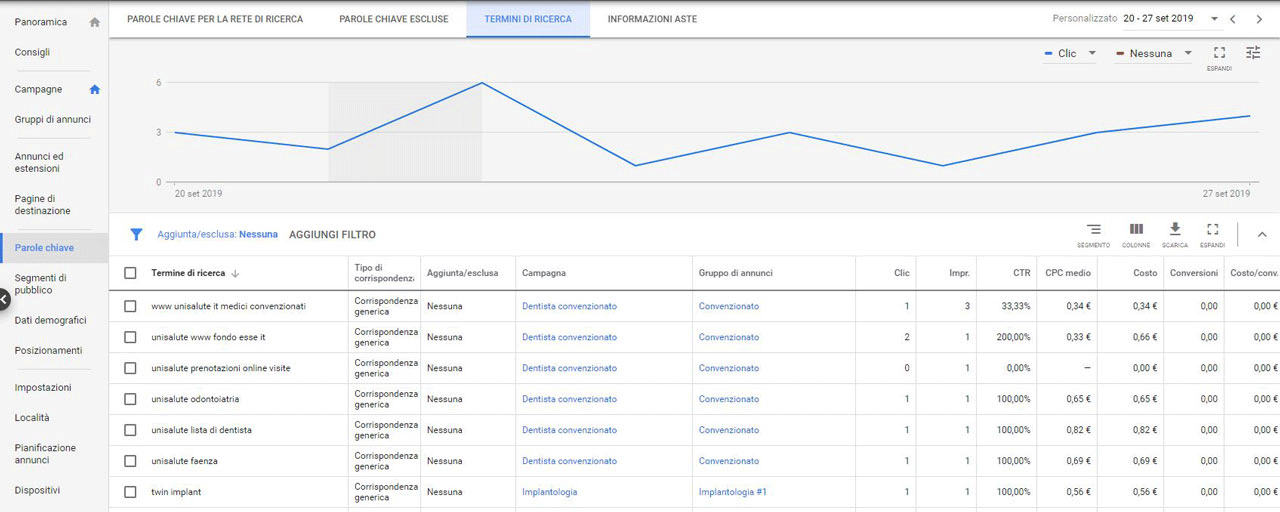Screen dimensions: 1280x512
Task: Check the unisalute faenza row
Action: 130,461
